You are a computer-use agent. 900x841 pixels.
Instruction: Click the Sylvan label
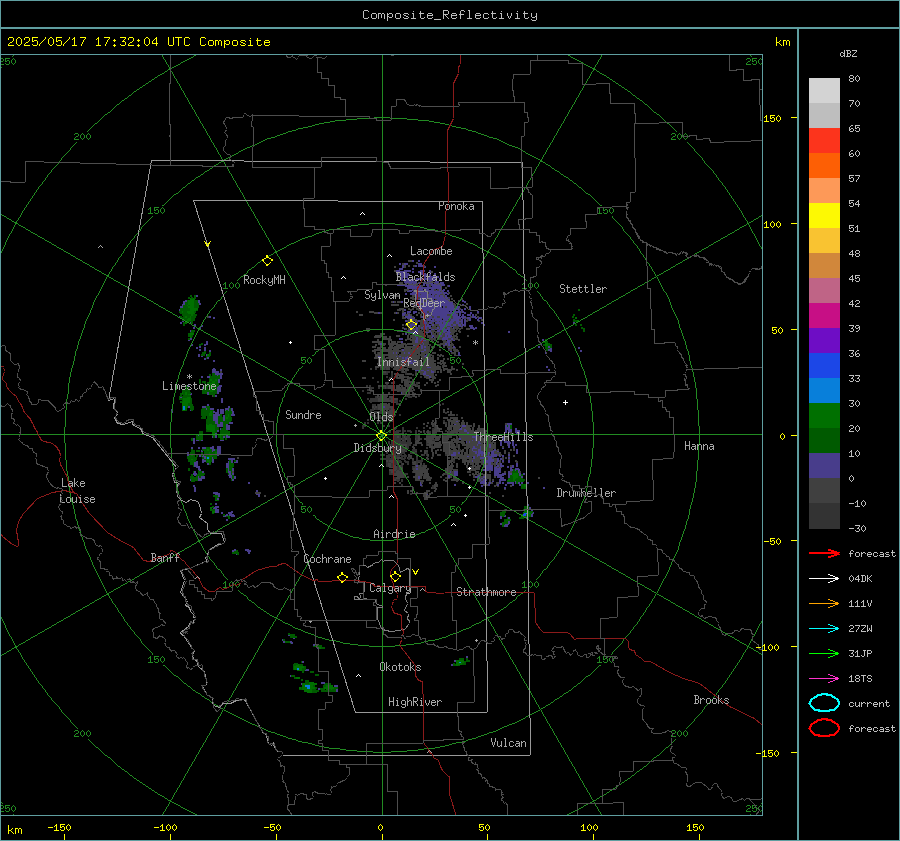point(382,295)
